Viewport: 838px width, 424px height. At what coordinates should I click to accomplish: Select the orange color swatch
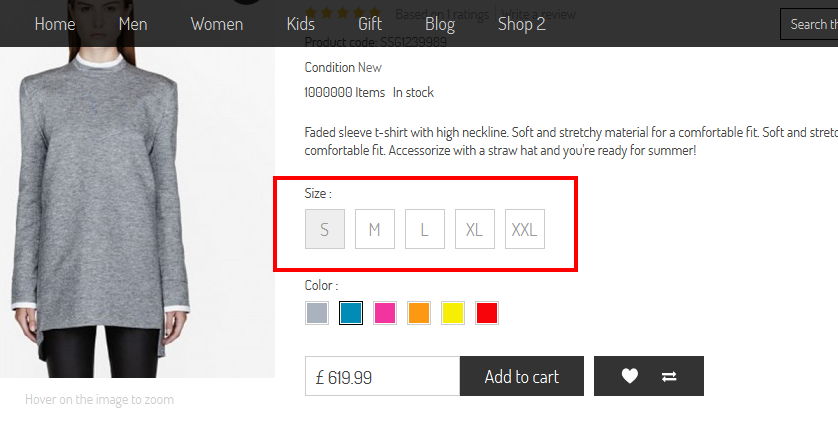419,313
